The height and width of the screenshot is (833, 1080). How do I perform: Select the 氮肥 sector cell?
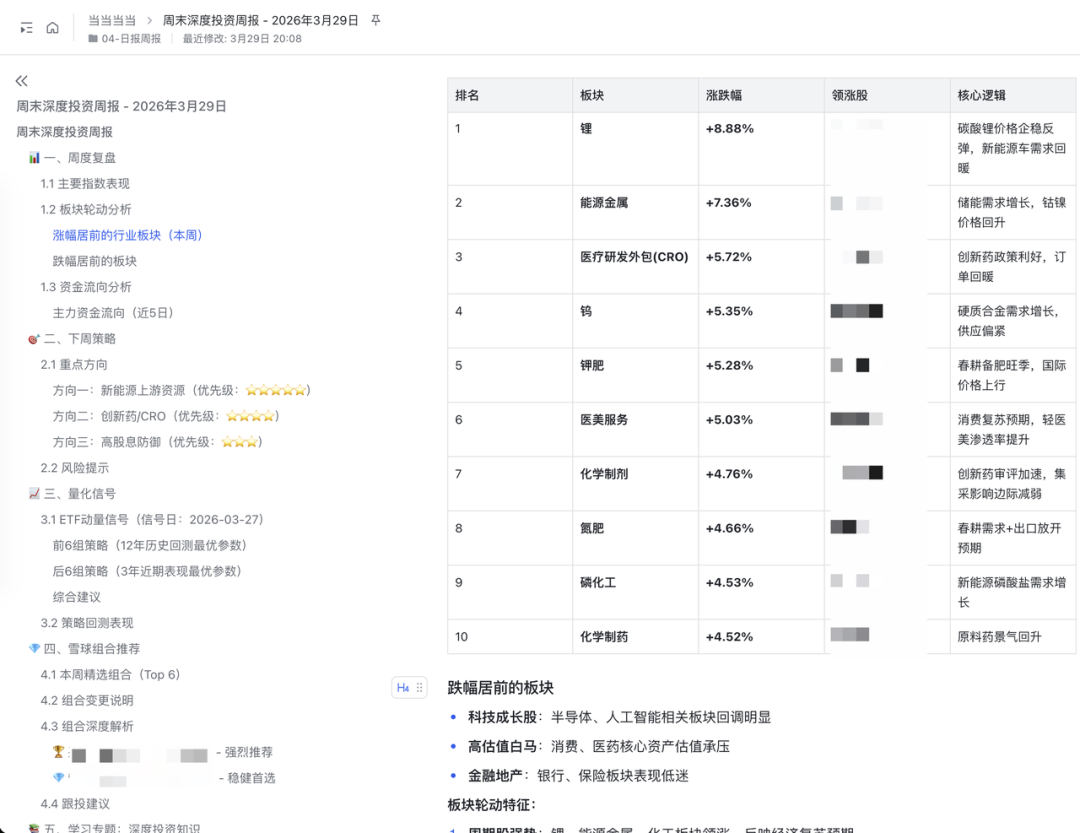click(x=635, y=538)
